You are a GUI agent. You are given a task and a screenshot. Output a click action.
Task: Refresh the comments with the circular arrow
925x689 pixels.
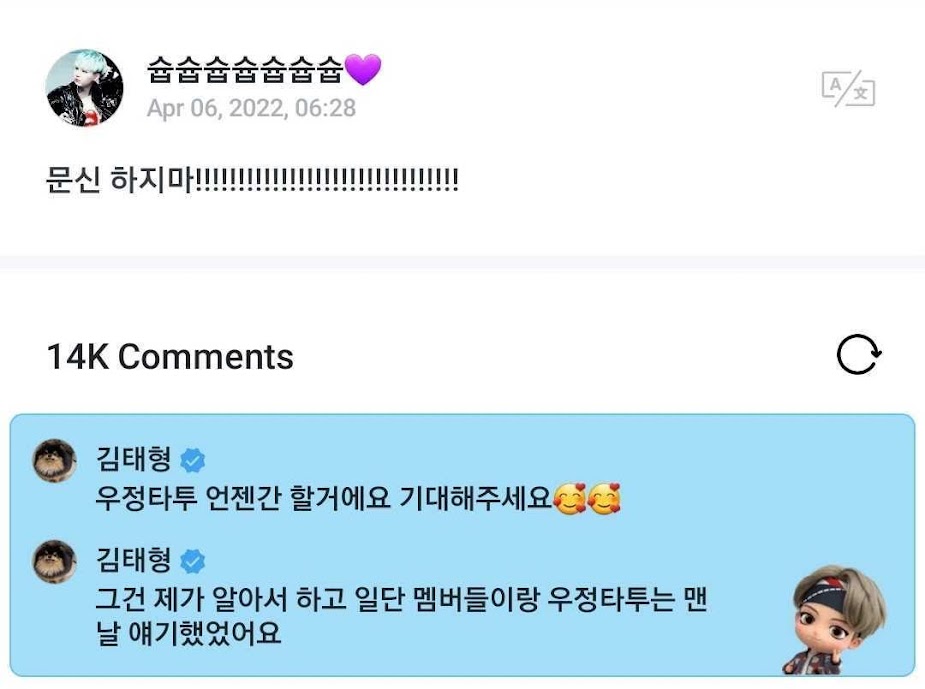pyautogui.click(x=859, y=355)
